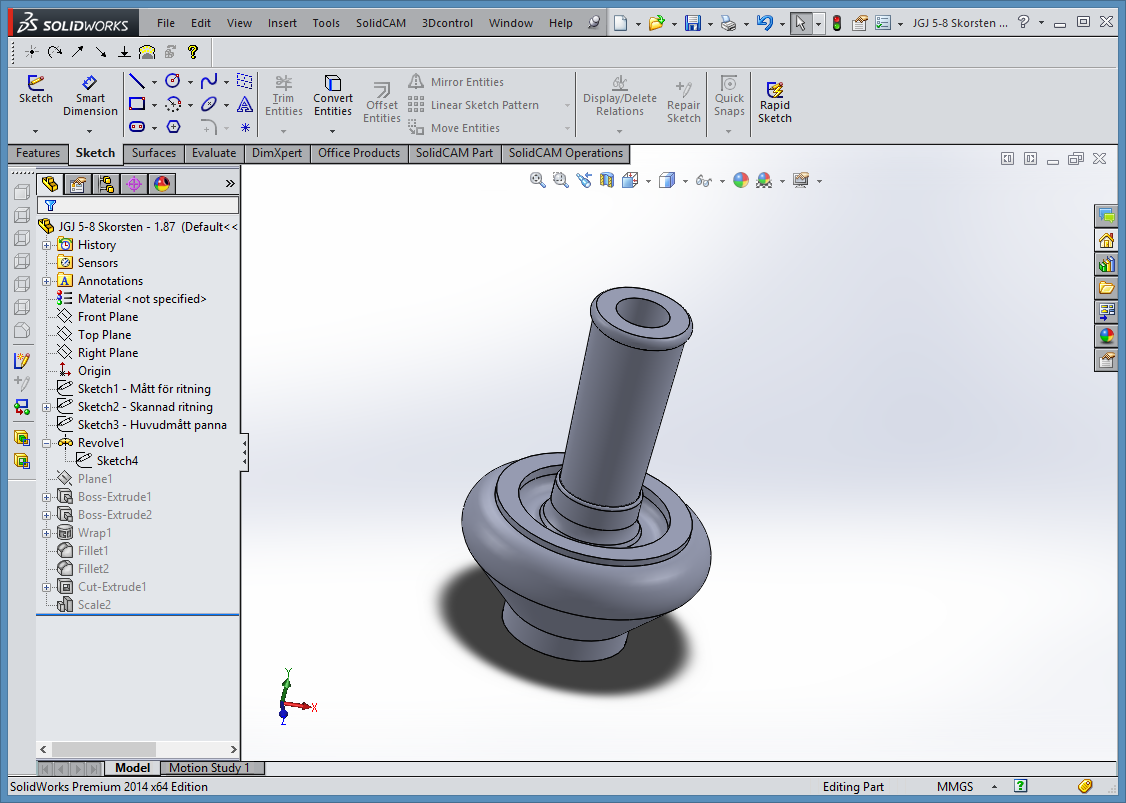
Task: Open the ConfigurationManager tab icon
Action: point(106,184)
